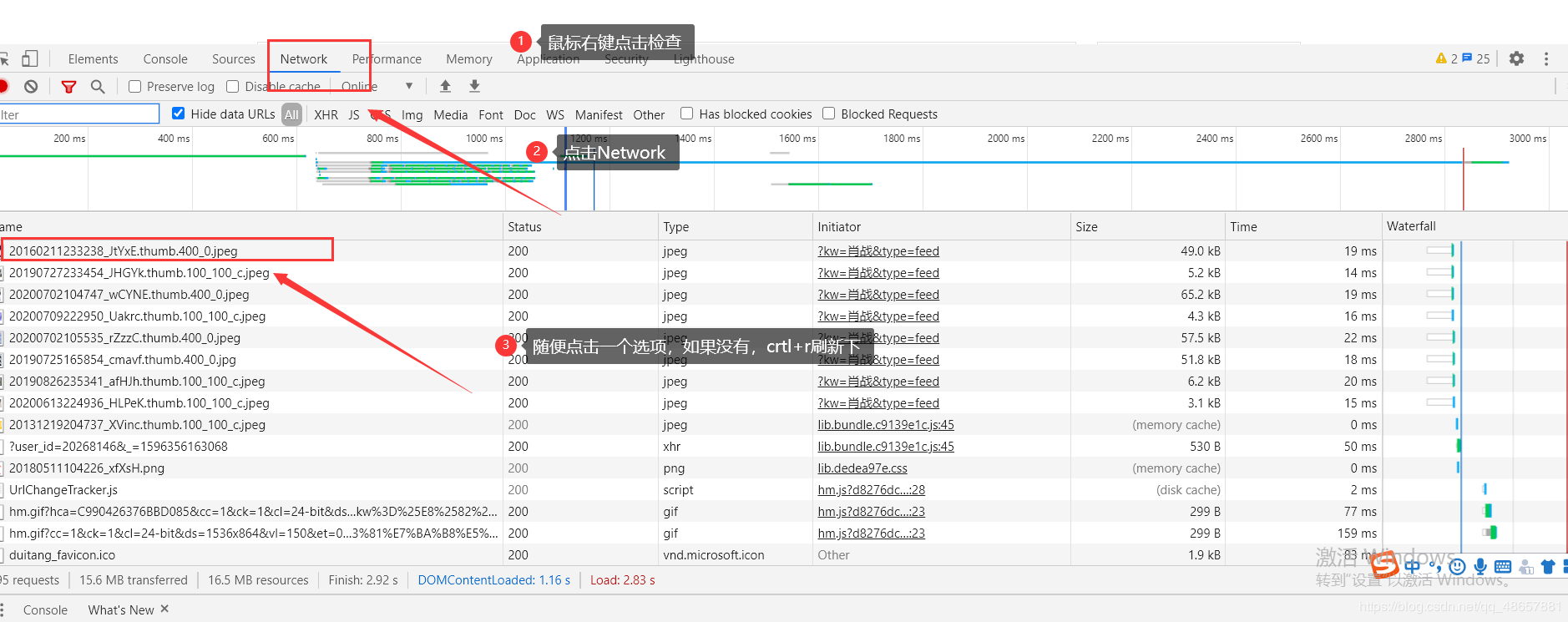Viewport: 1568px width, 622px height.
Task: Click the clear network log icon
Action: [x=31, y=86]
